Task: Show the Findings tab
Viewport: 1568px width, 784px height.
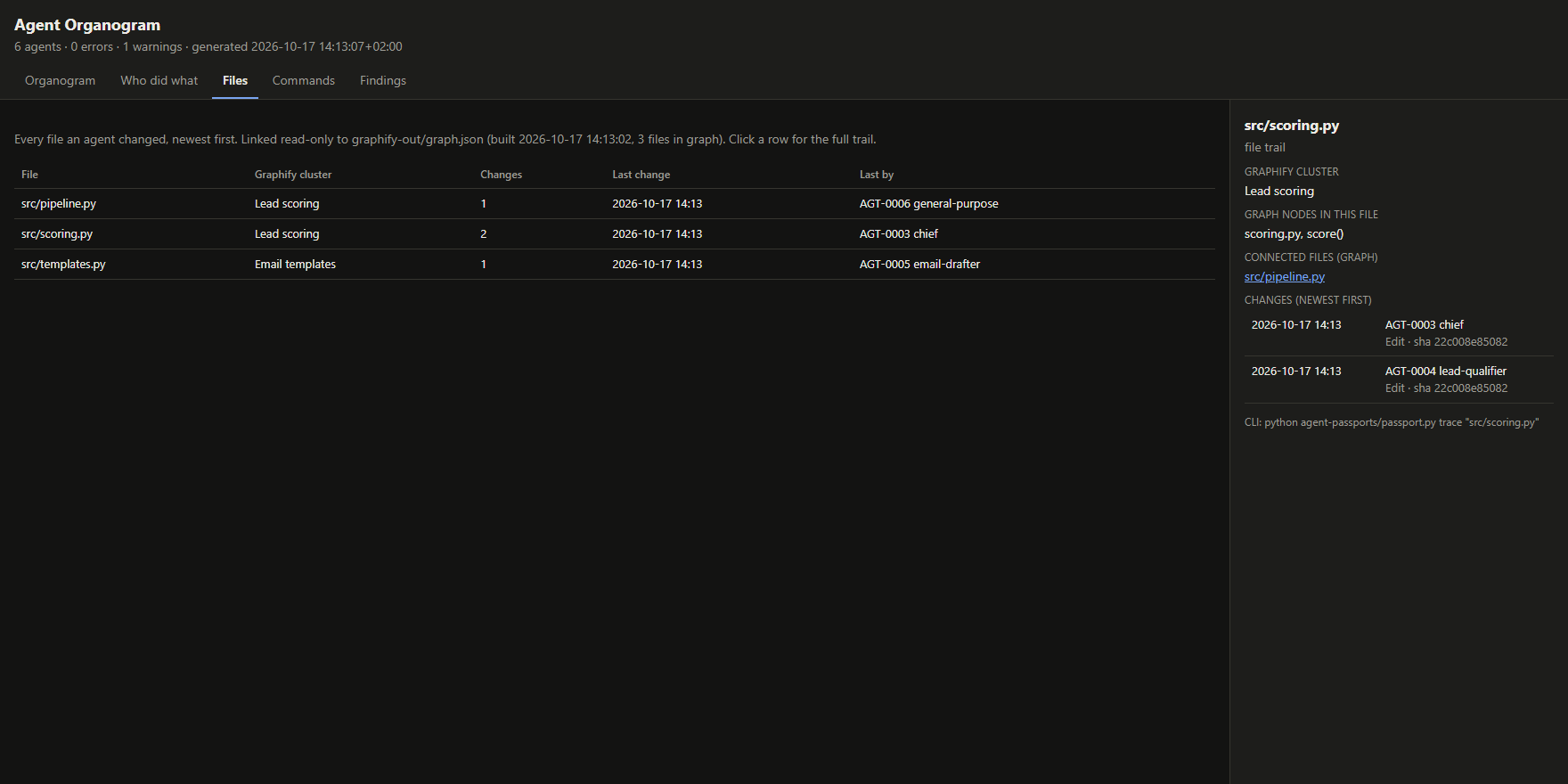Action: (x=383, y=80)
